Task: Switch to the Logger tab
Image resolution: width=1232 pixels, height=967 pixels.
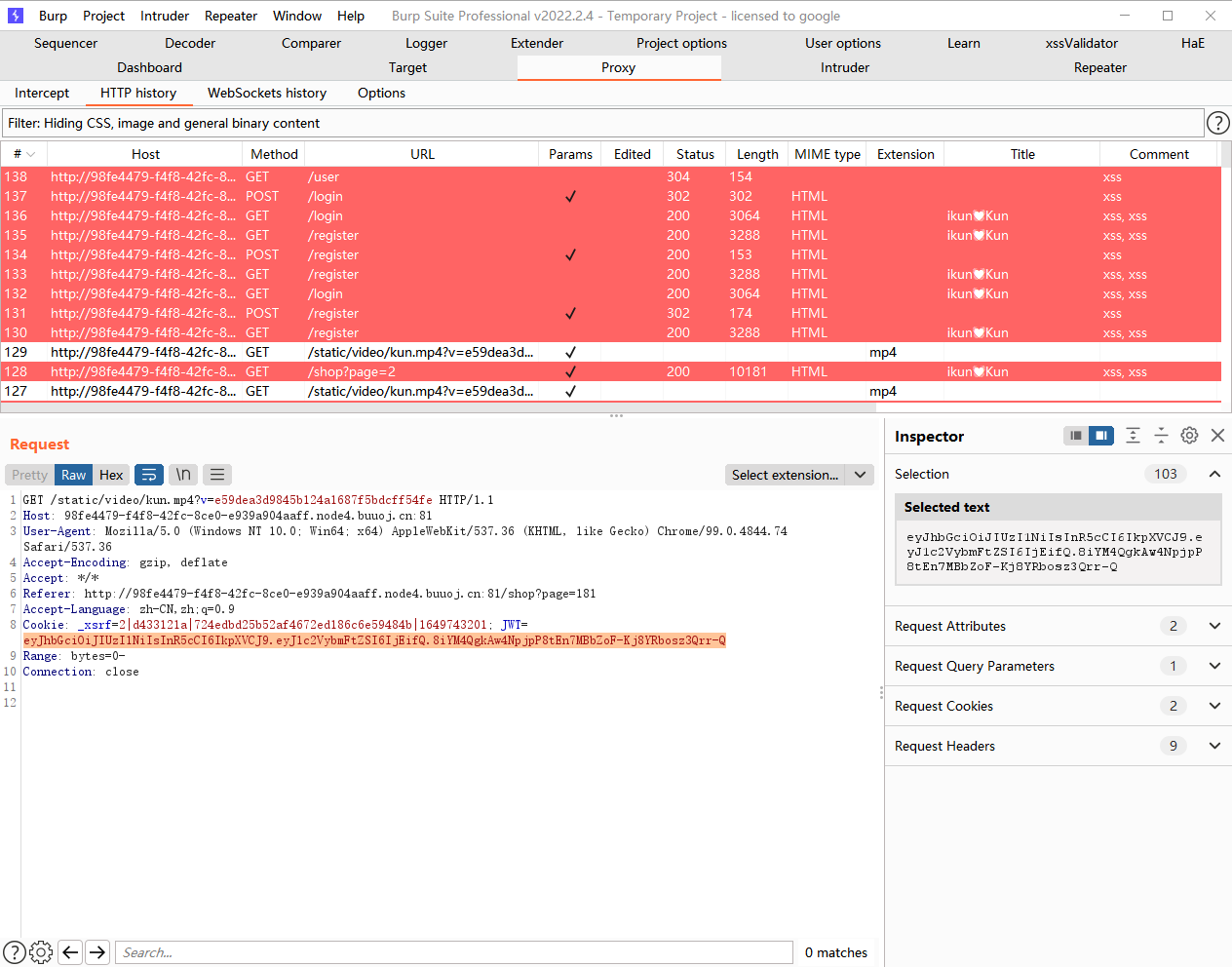Action: tap(426, 43)
